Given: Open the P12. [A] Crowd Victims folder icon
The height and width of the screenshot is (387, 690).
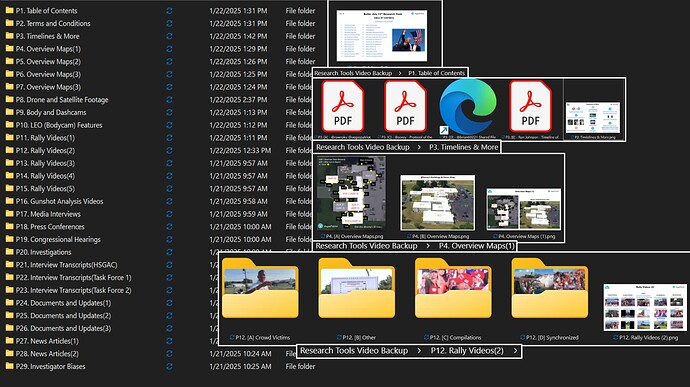Looking at the screenshot, I should [x=260, y=288].
